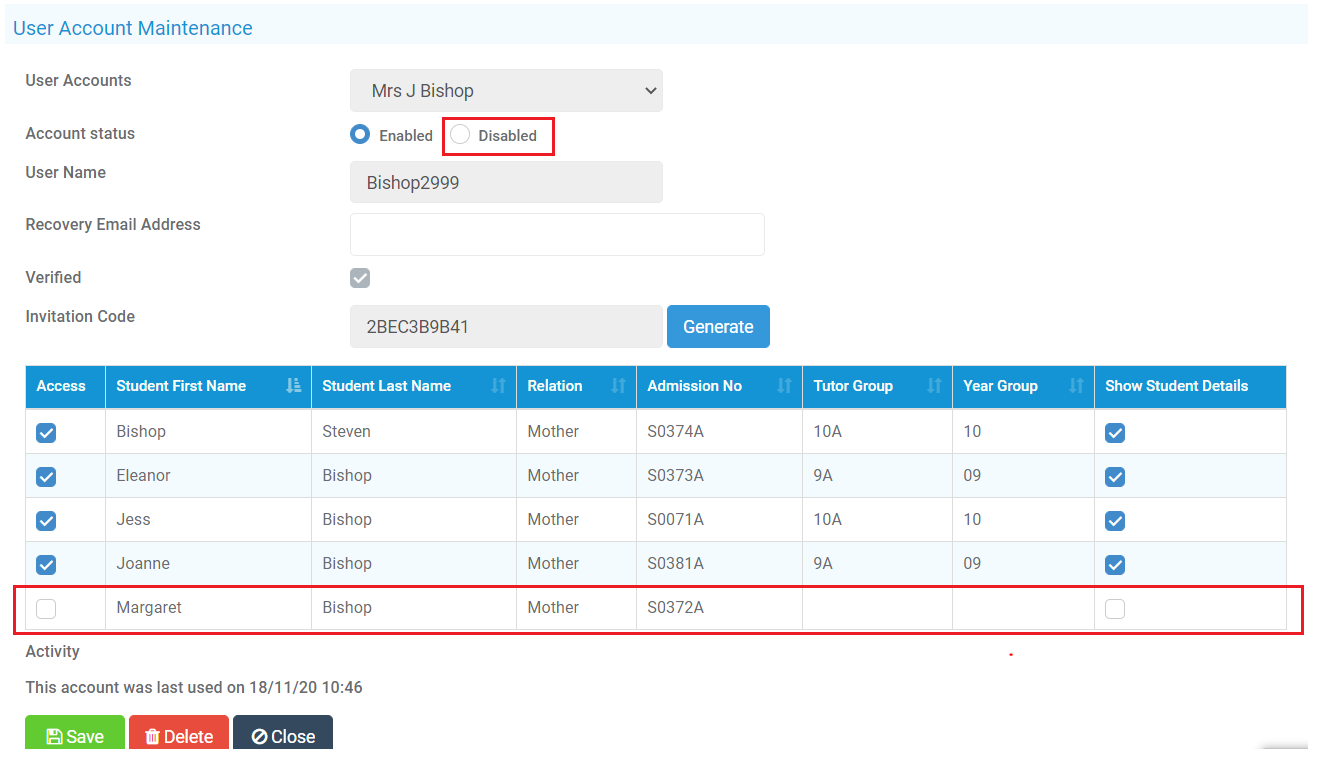1332x758 pixels.
Task: Toggle Show Student Details for Joanne
Action: tap(1115, 565)
